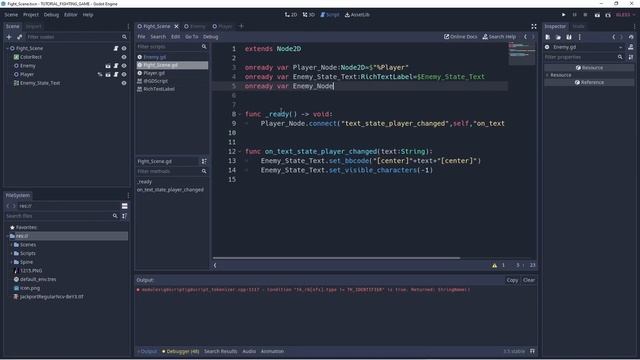Click the script warning indicator icon
Image resolution: width=640 pixels, height=360 pixels.
point(495,265)
